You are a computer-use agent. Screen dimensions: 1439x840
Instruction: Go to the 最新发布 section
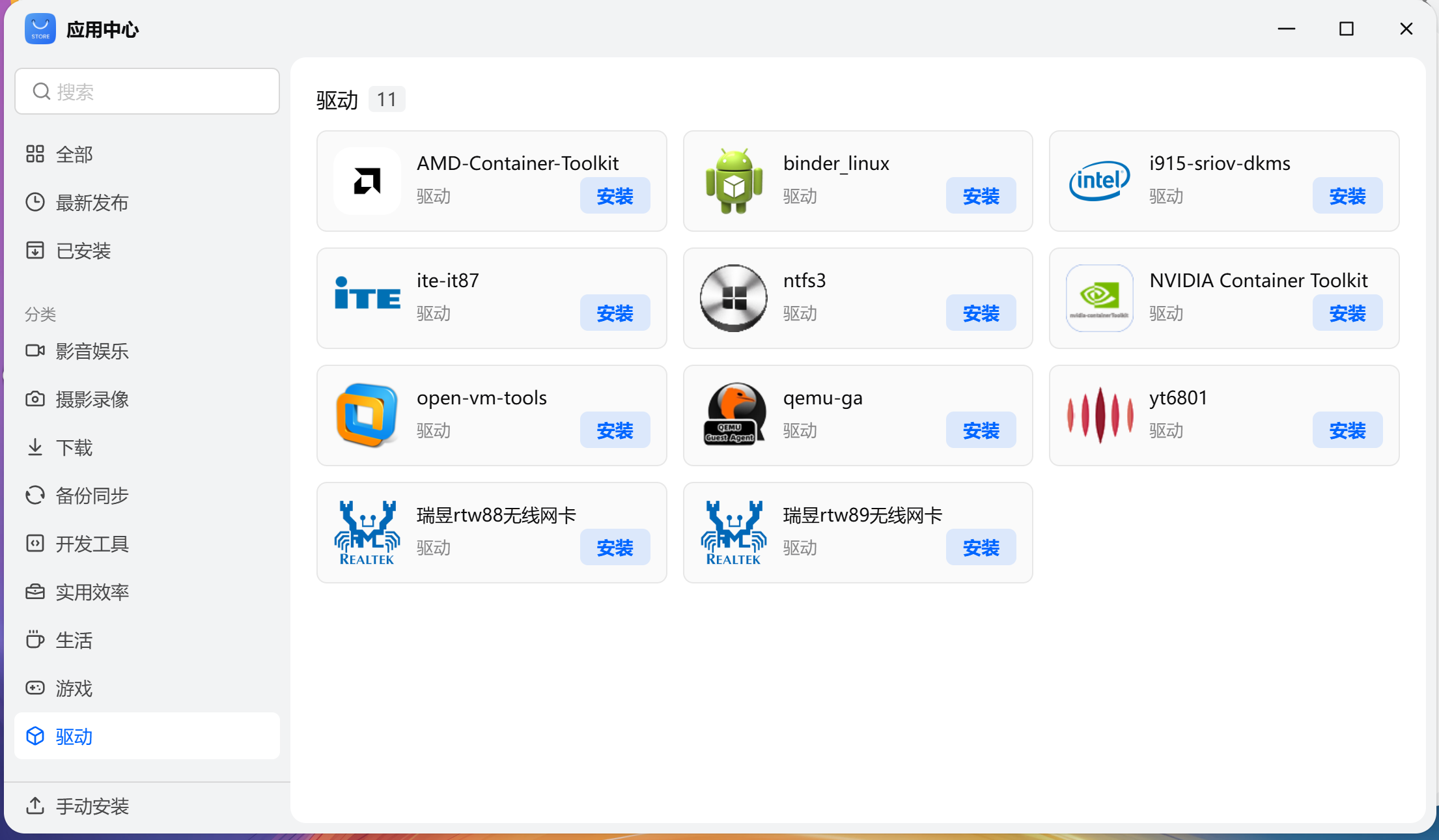(x=92, y=203)
